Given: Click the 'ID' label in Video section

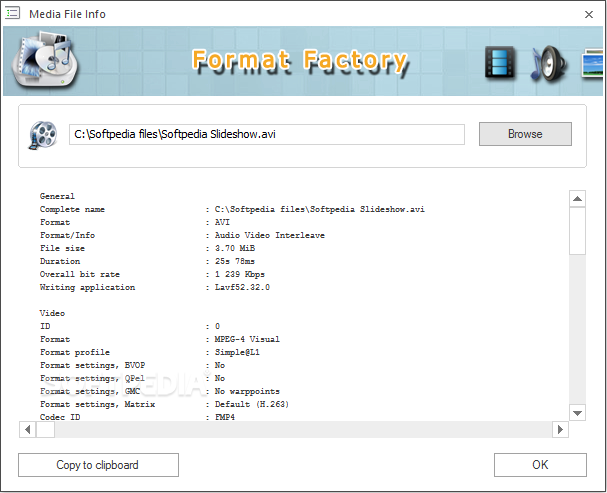Looking at the screenshot, I should (45, 326).
